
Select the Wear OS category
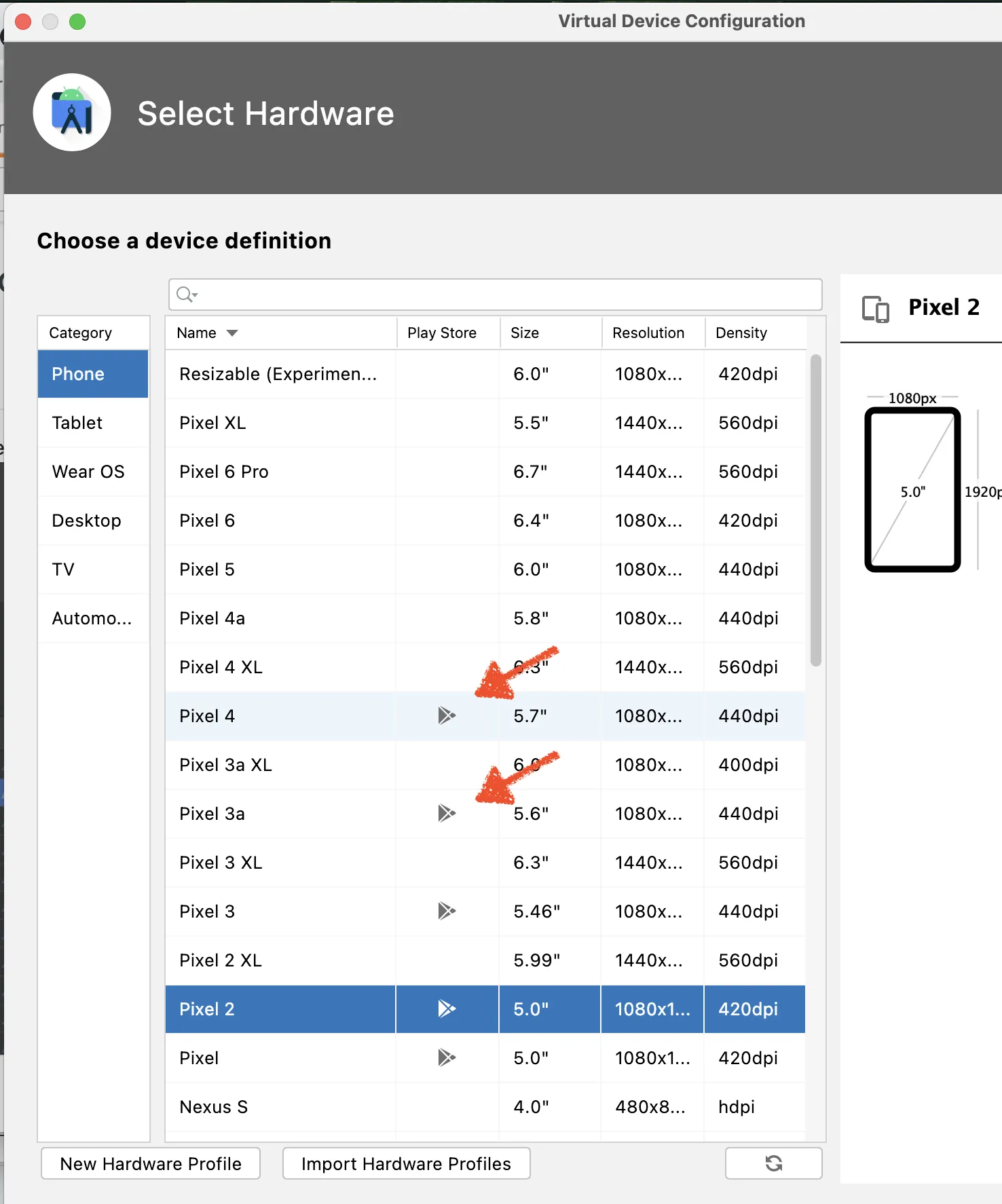pyautogui.click(x=93, y=472)
